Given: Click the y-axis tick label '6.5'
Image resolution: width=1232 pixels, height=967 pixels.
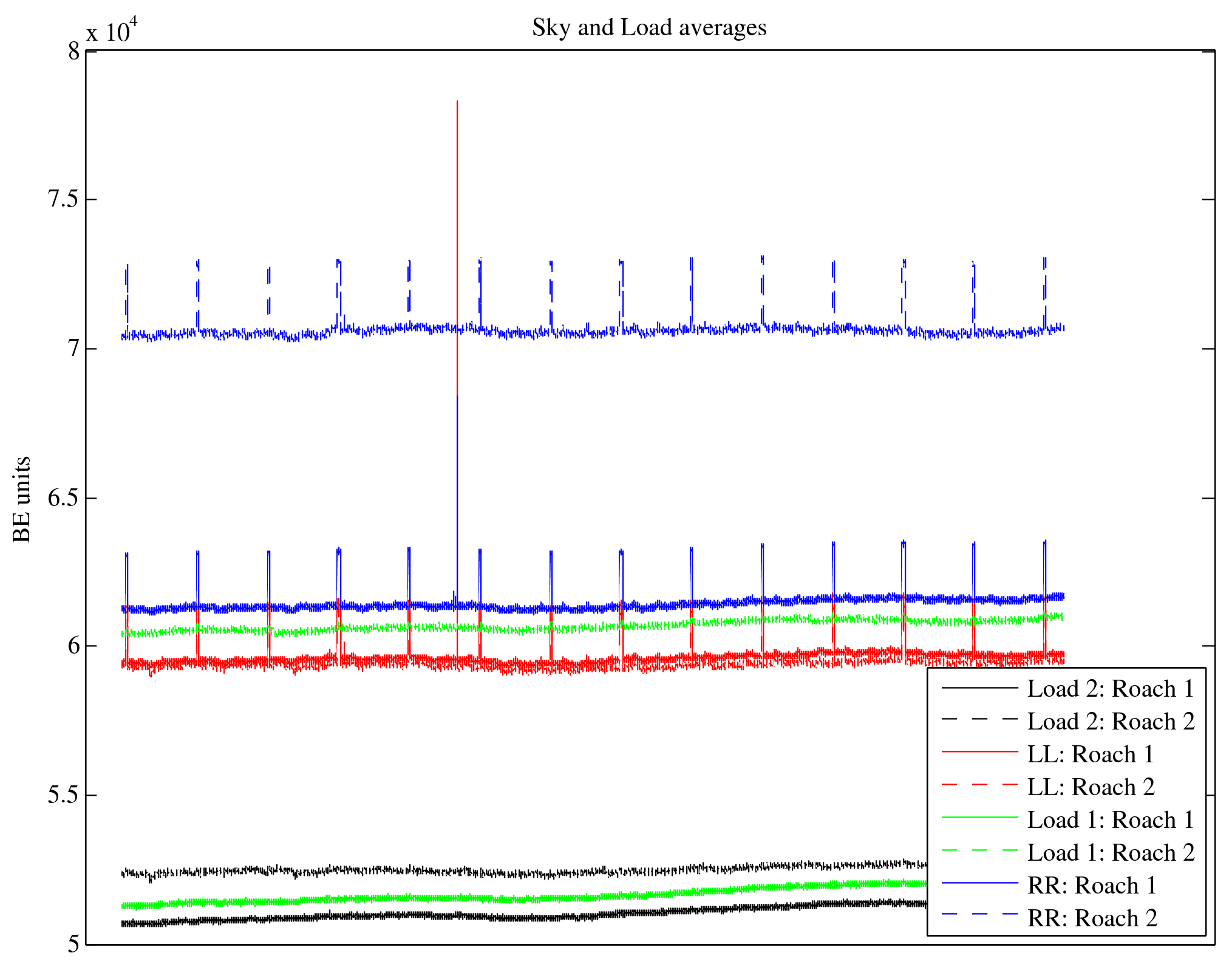Looking at the screenshot, I should (x=63, y=498).
